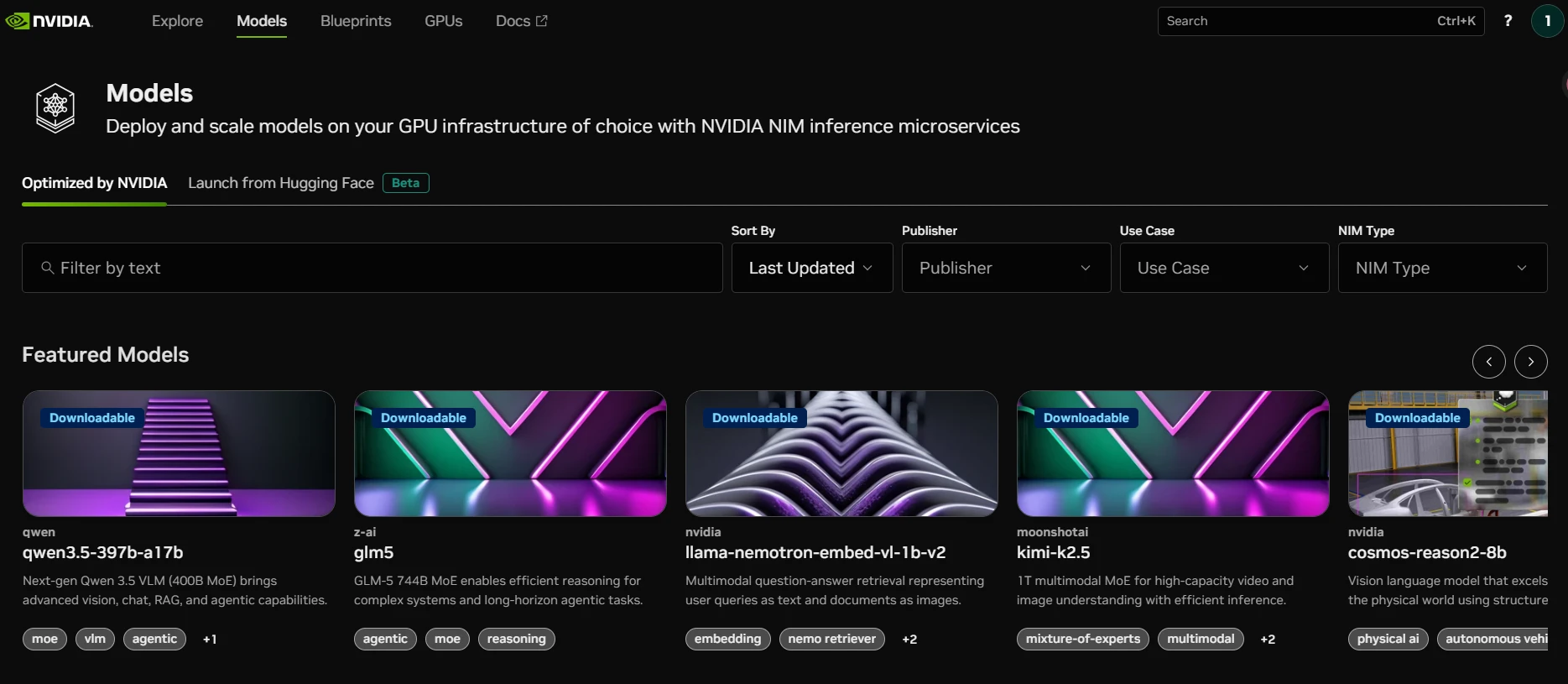Open the Publisher filter dropdown
This screenshot has height=684, width=1568.
1005,268
